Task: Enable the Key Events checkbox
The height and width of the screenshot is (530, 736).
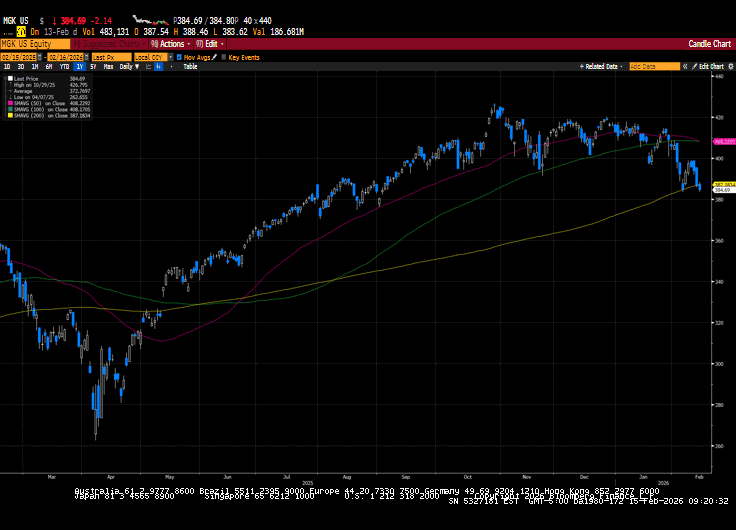Action: [225, 57]
